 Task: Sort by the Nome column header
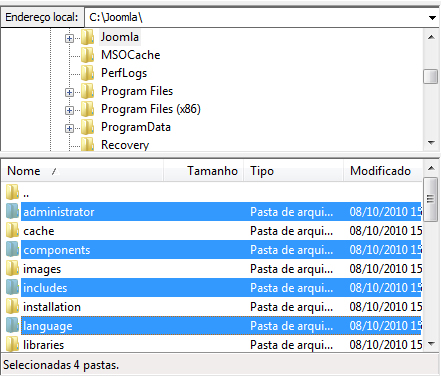point(83,171)
